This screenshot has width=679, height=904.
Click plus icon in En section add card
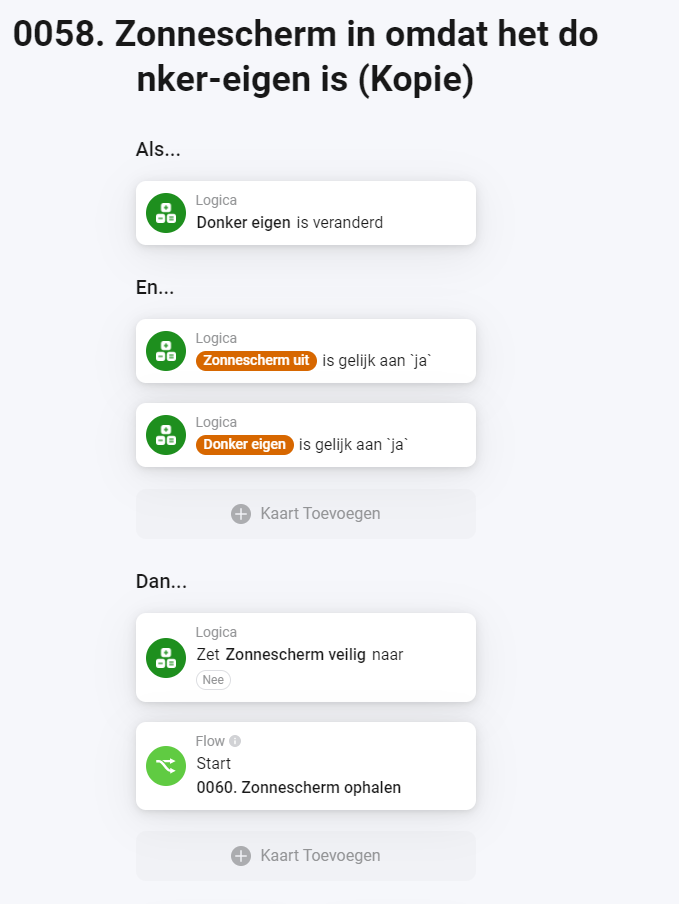click(x=240, y=514)
